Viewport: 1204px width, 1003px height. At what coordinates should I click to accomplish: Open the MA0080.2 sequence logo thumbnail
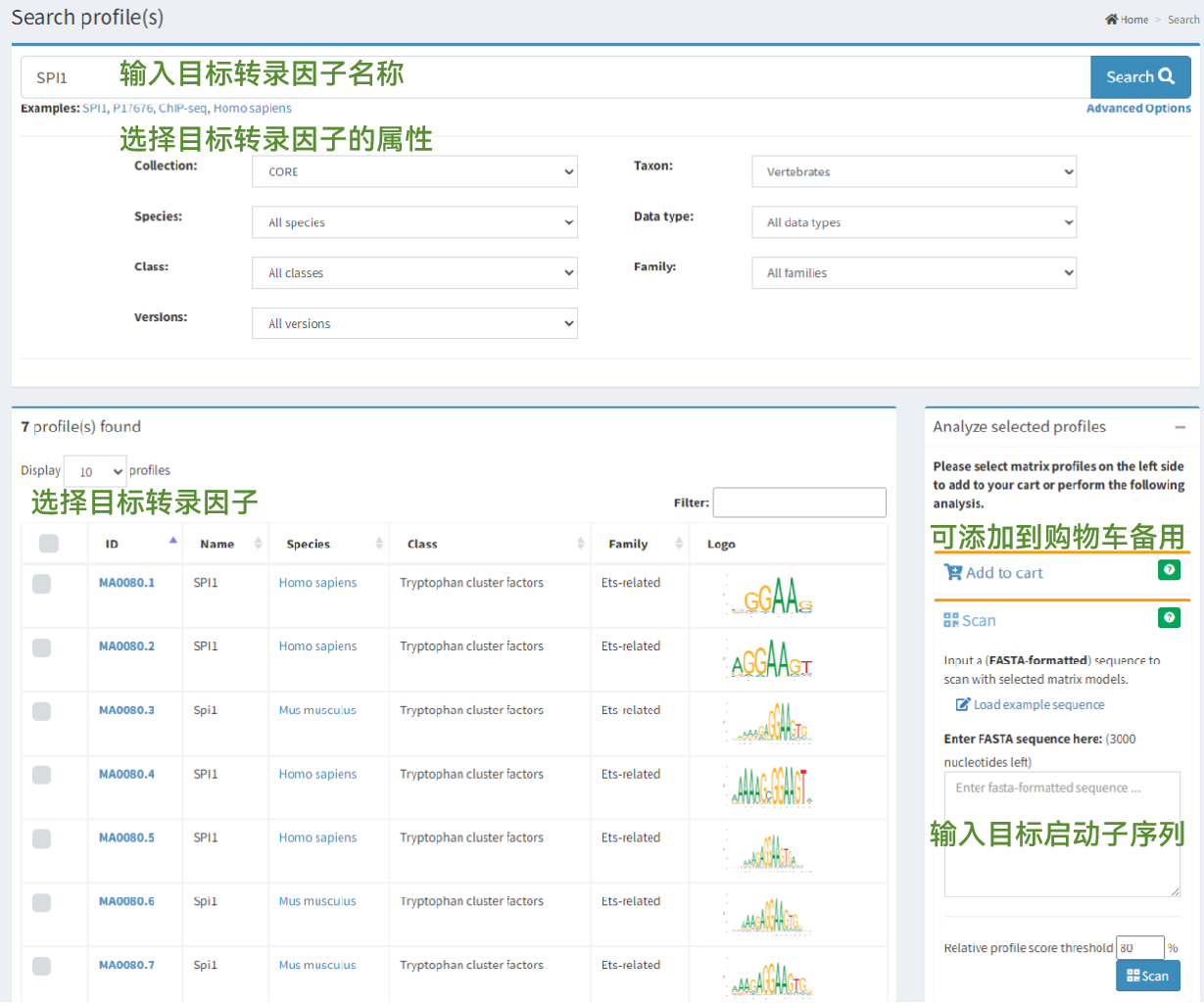click(772, 659)
